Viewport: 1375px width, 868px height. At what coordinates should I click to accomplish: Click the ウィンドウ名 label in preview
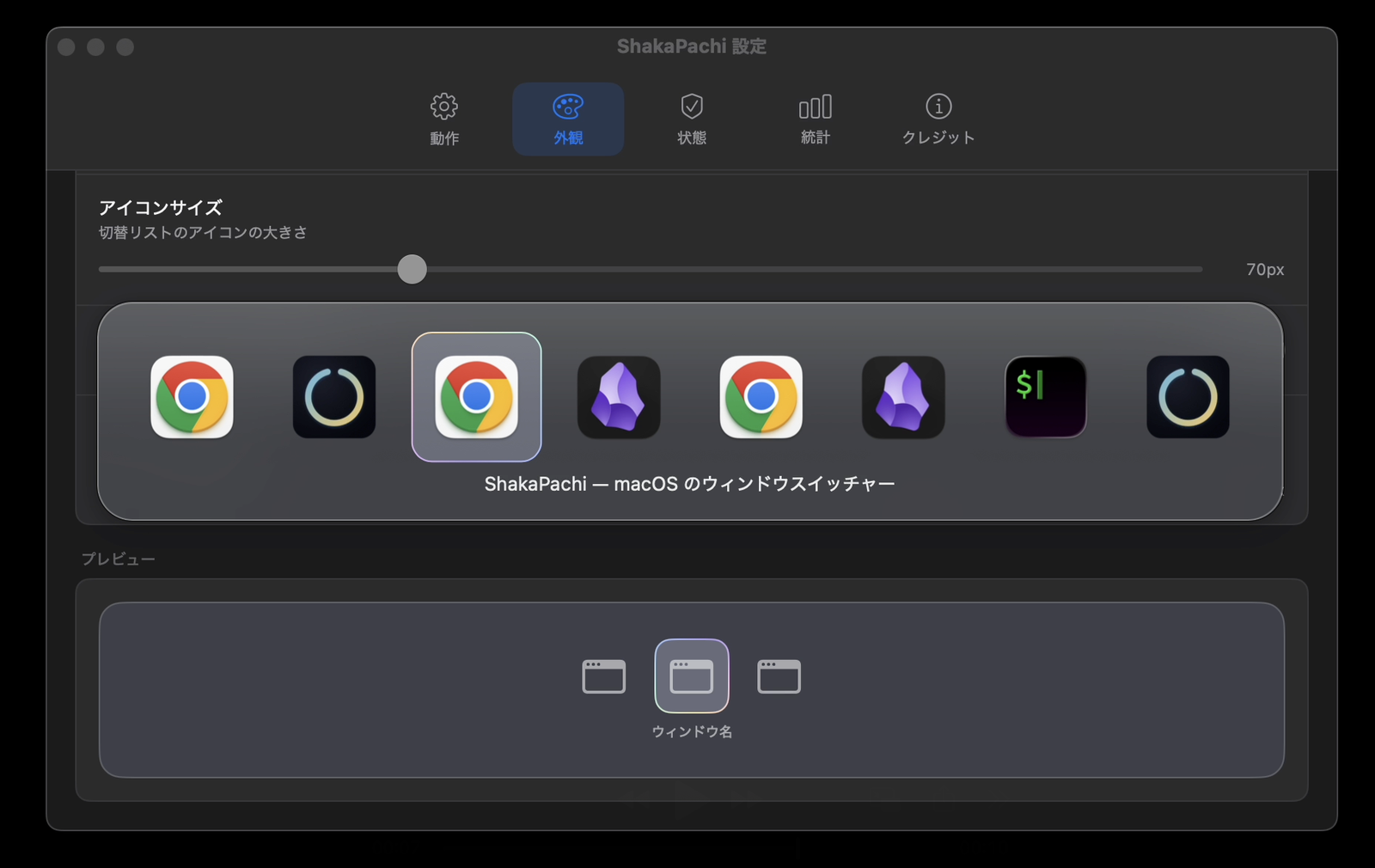click(x=692, y=731)
